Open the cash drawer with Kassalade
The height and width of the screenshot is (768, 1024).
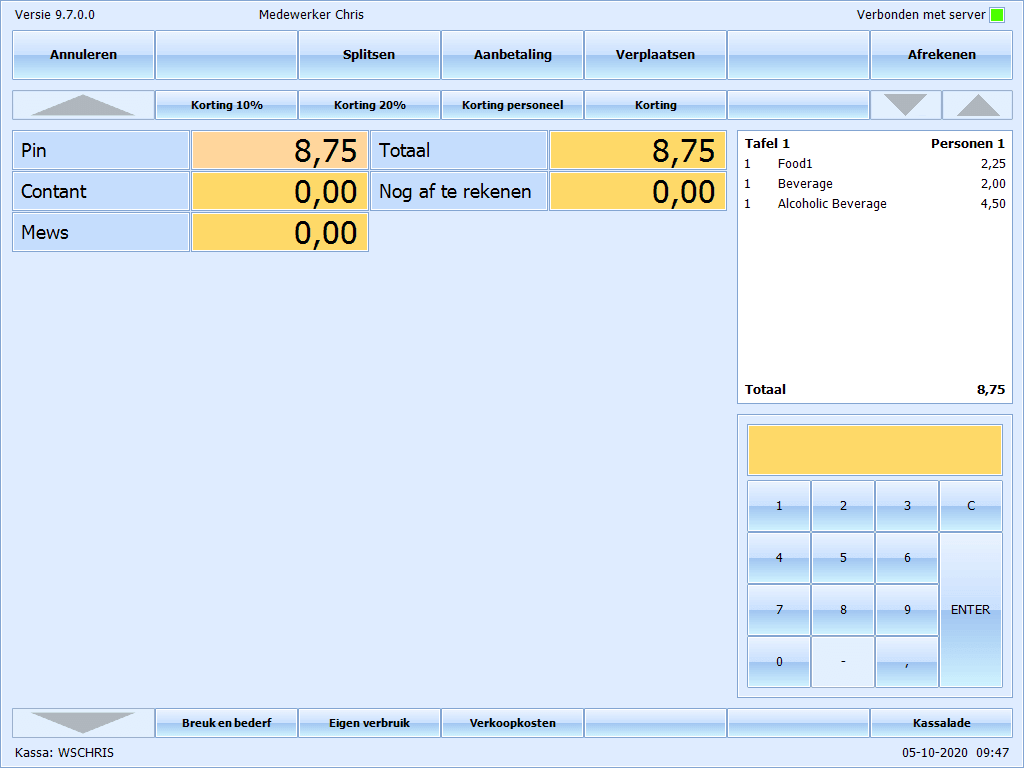tap(941, 723)
